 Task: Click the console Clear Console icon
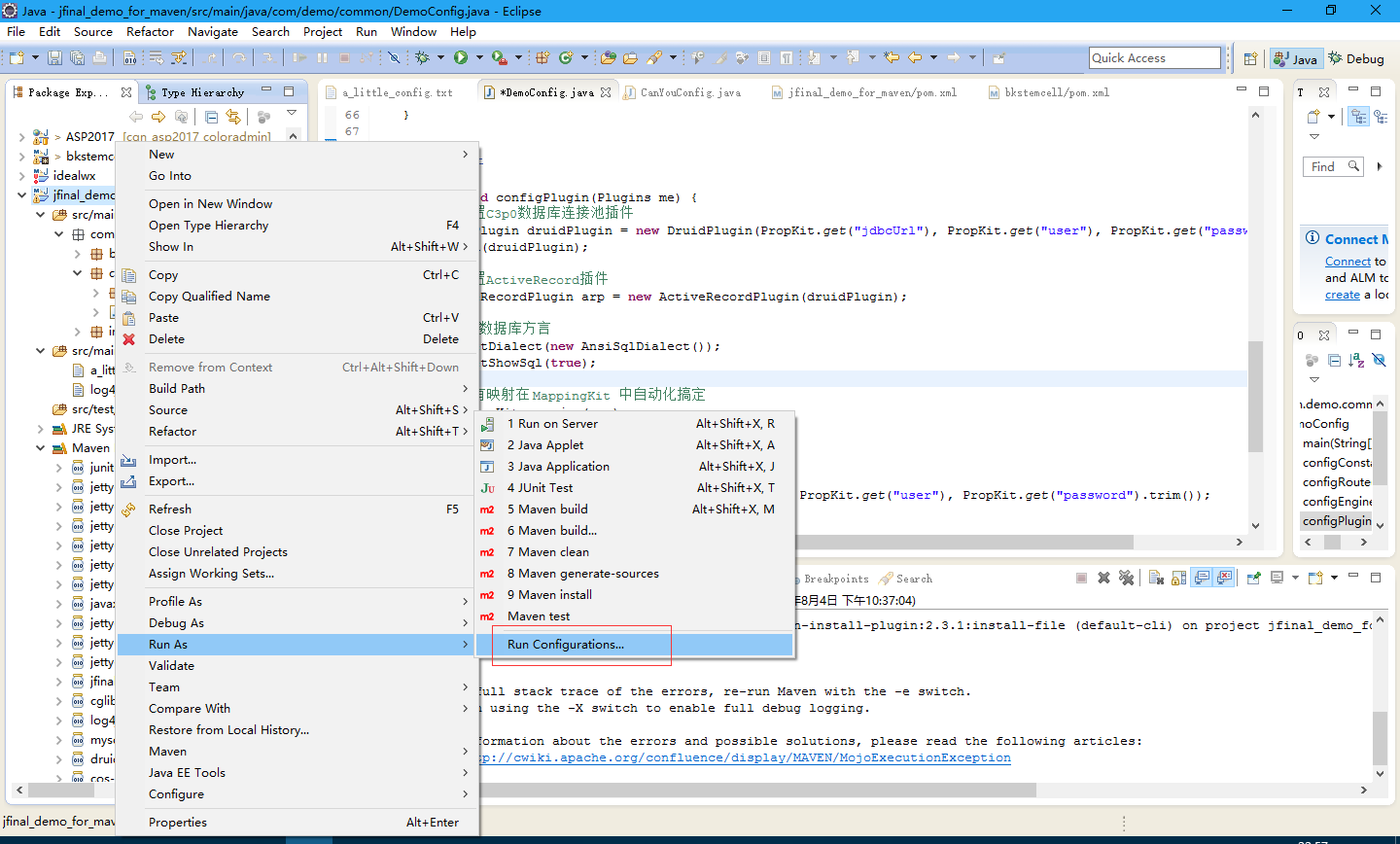[x=1156, y=578]
